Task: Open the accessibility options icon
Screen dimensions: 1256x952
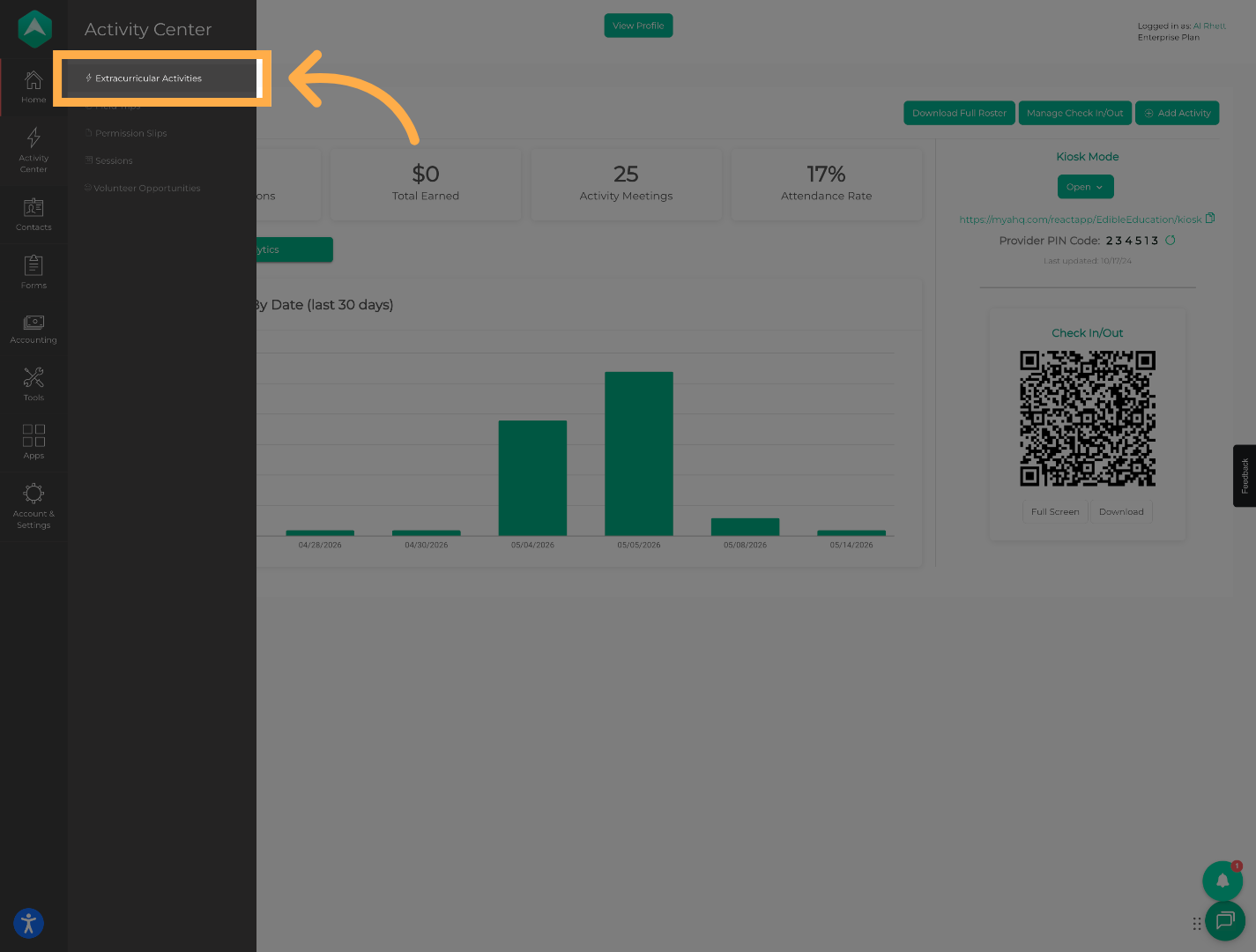Action: pos(28,923)
